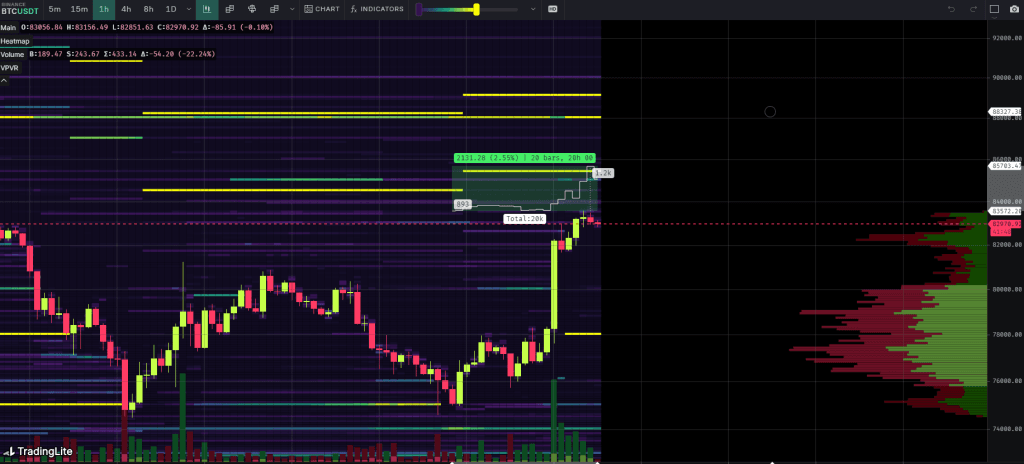1024x464 pixels.
Task: Click the yellow heatmap intensity slider handle
Action: 477,9
